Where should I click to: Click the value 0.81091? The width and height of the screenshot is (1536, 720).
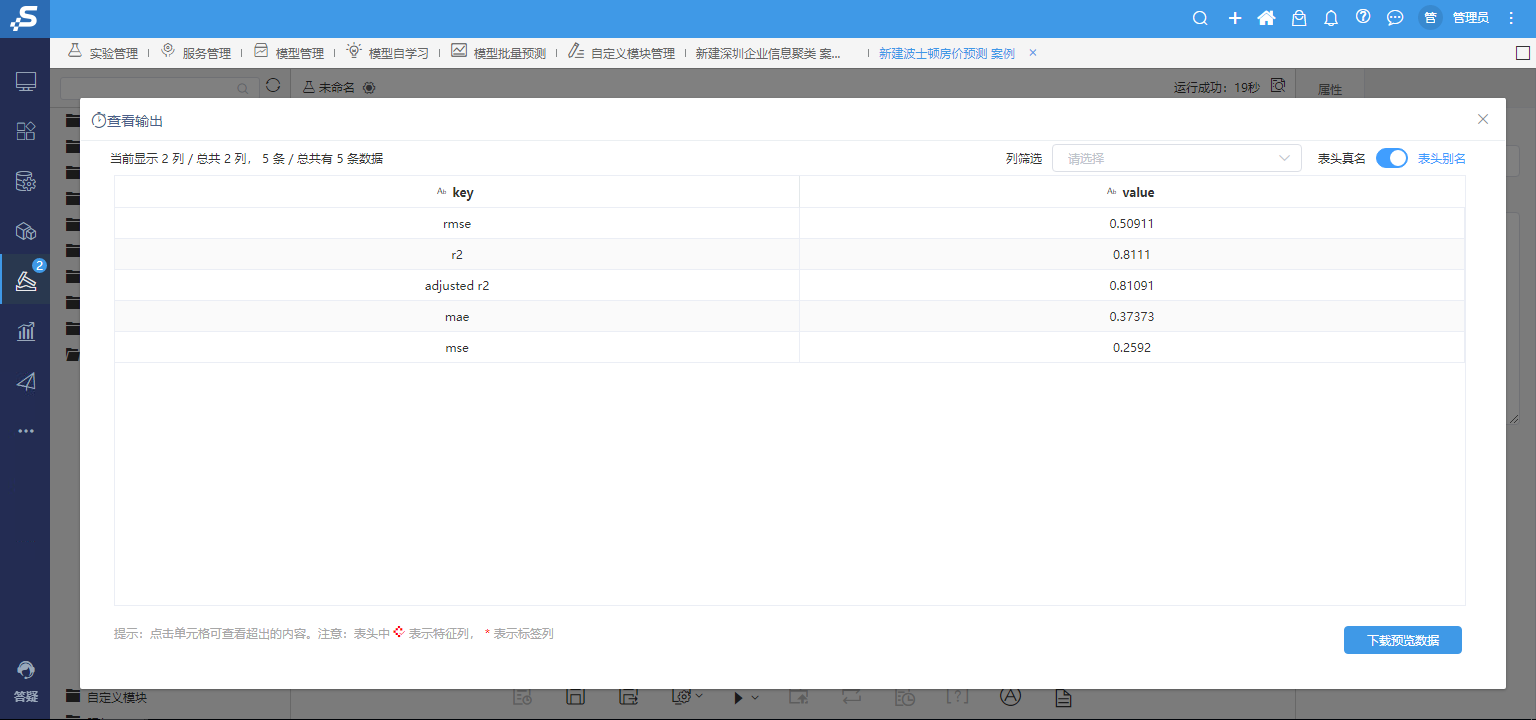(1132, 285)
